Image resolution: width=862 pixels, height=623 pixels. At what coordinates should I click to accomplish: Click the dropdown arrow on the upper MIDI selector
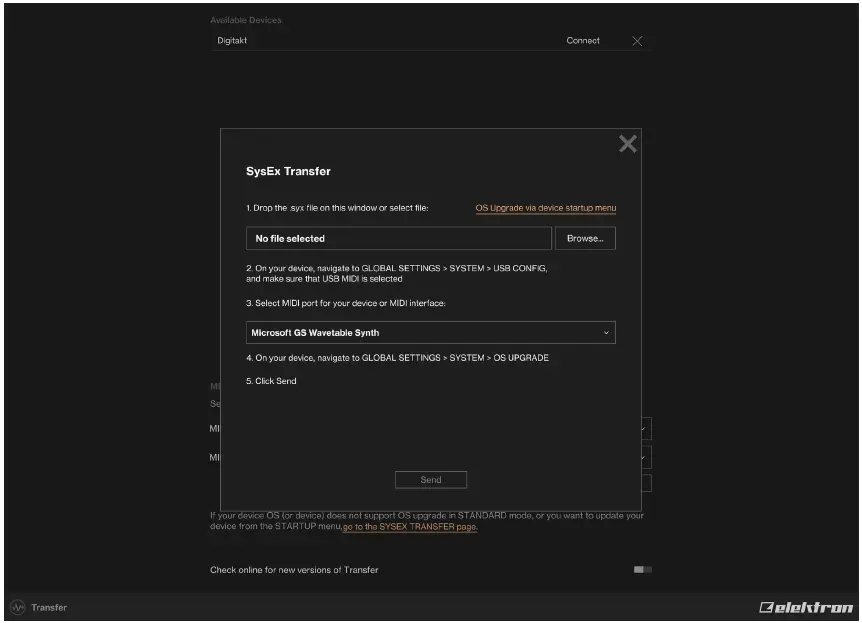(x=644, y=427)
